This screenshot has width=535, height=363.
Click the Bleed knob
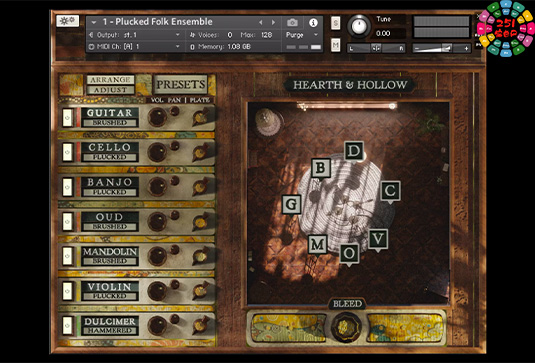347,326
